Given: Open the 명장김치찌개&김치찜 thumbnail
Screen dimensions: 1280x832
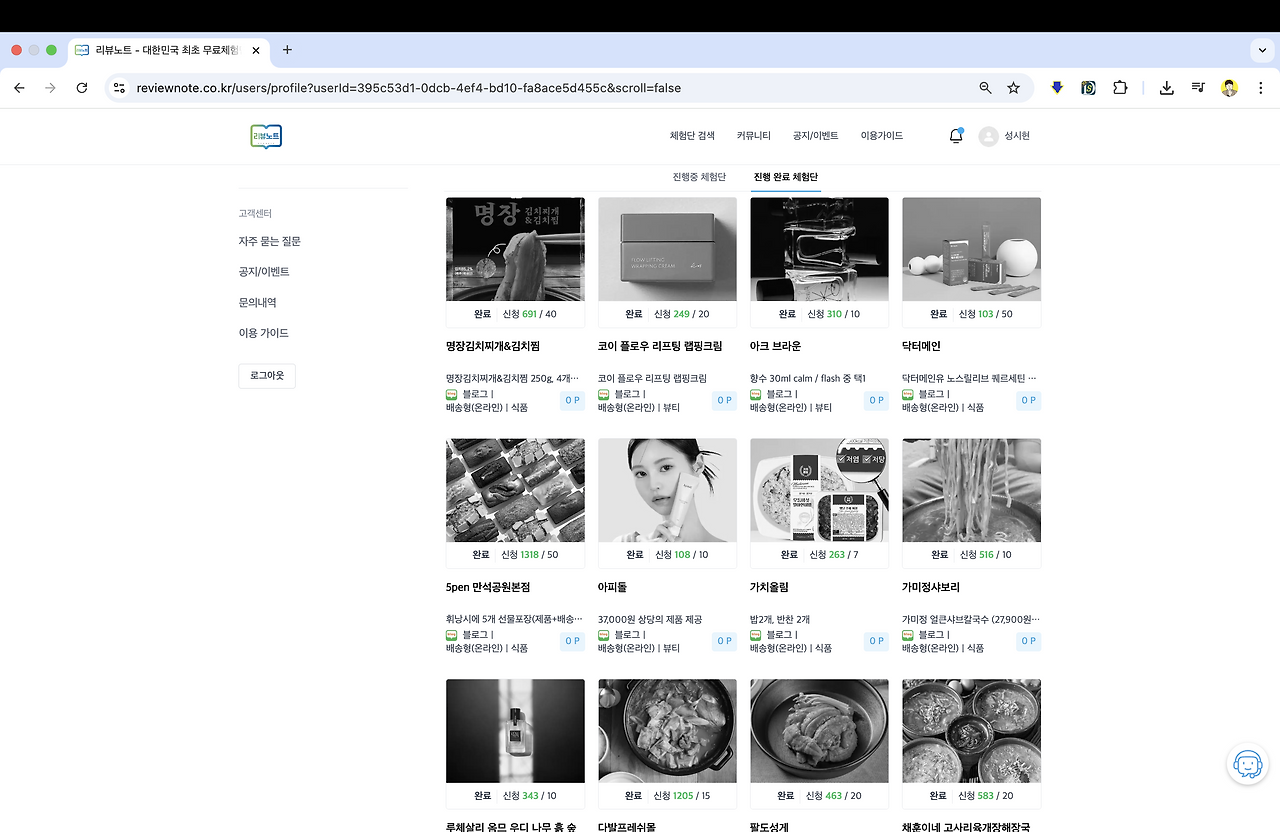Looking at the screenshot, I should 515,249.
